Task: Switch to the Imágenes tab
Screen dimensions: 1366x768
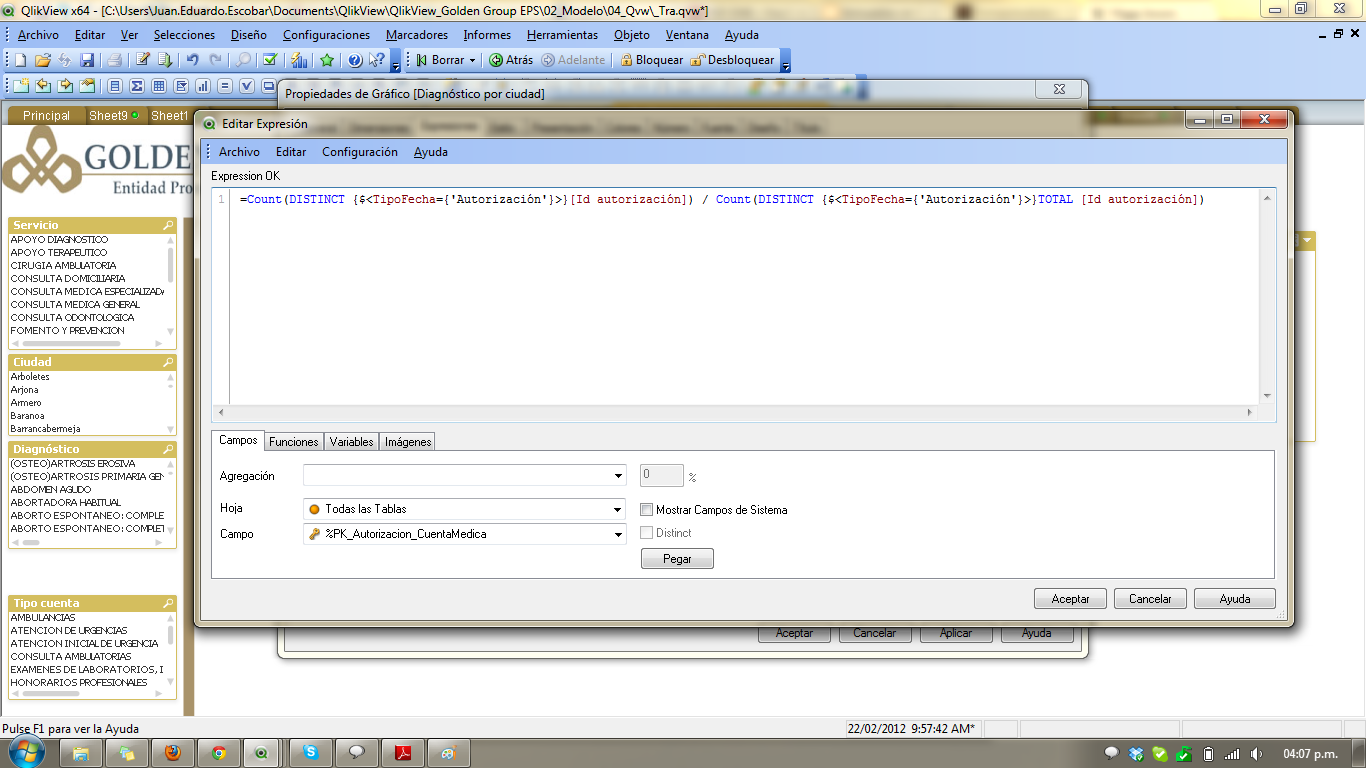Action: pyautogui.click(x=408, y=442)
